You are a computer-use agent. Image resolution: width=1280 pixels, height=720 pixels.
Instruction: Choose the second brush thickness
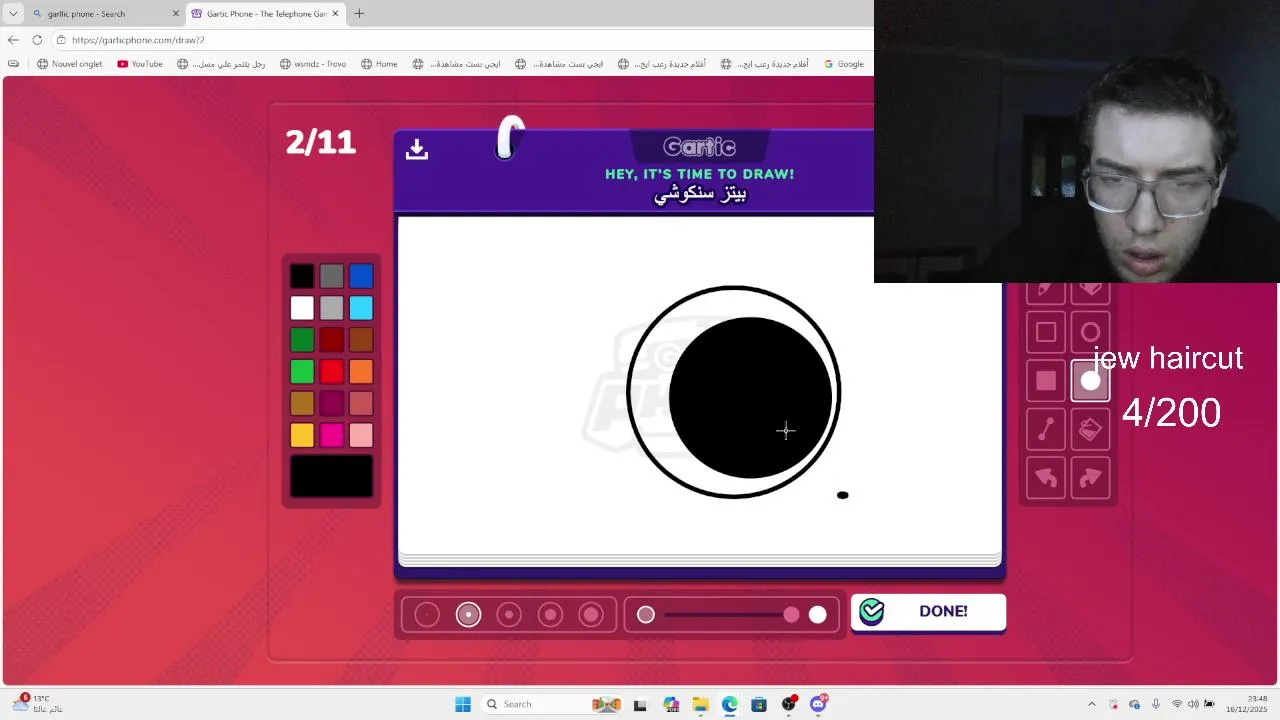point(468,615)
